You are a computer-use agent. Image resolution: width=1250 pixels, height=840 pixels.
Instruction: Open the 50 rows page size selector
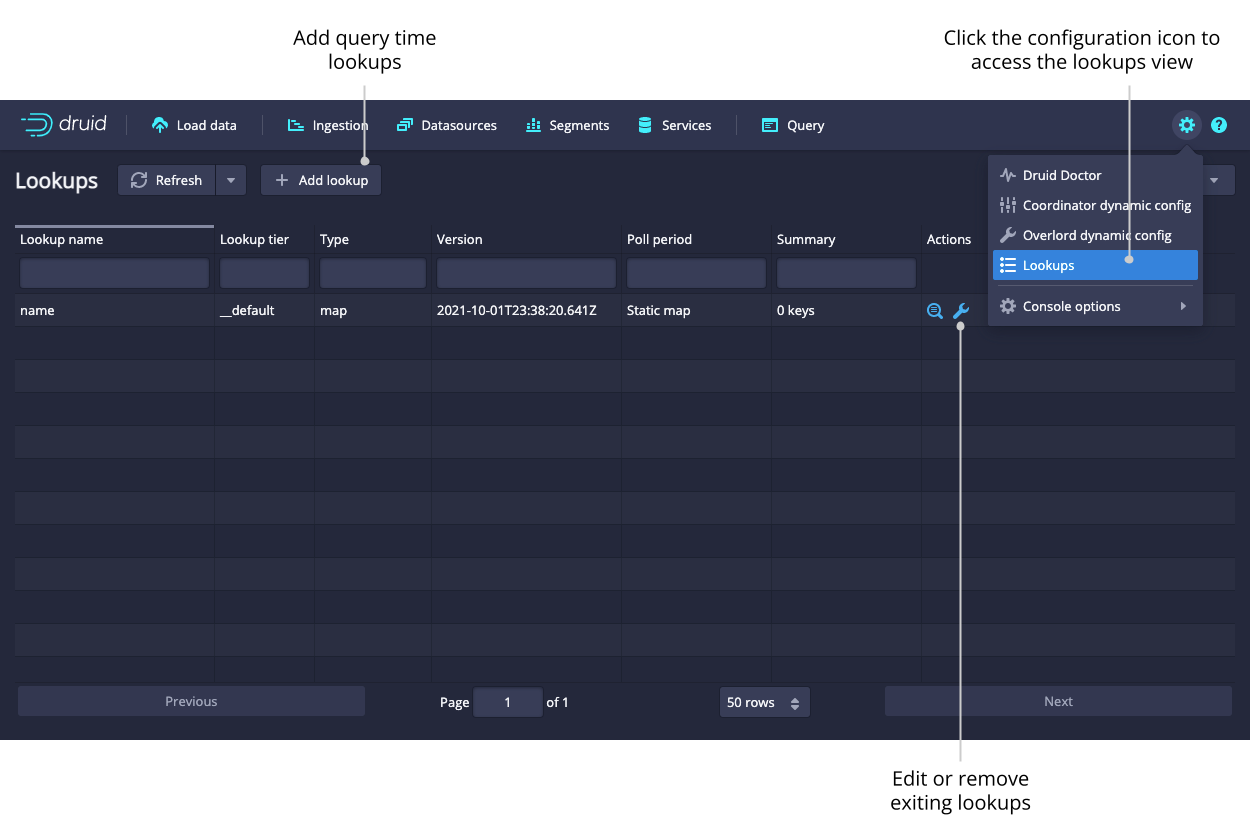click(764, 702)
